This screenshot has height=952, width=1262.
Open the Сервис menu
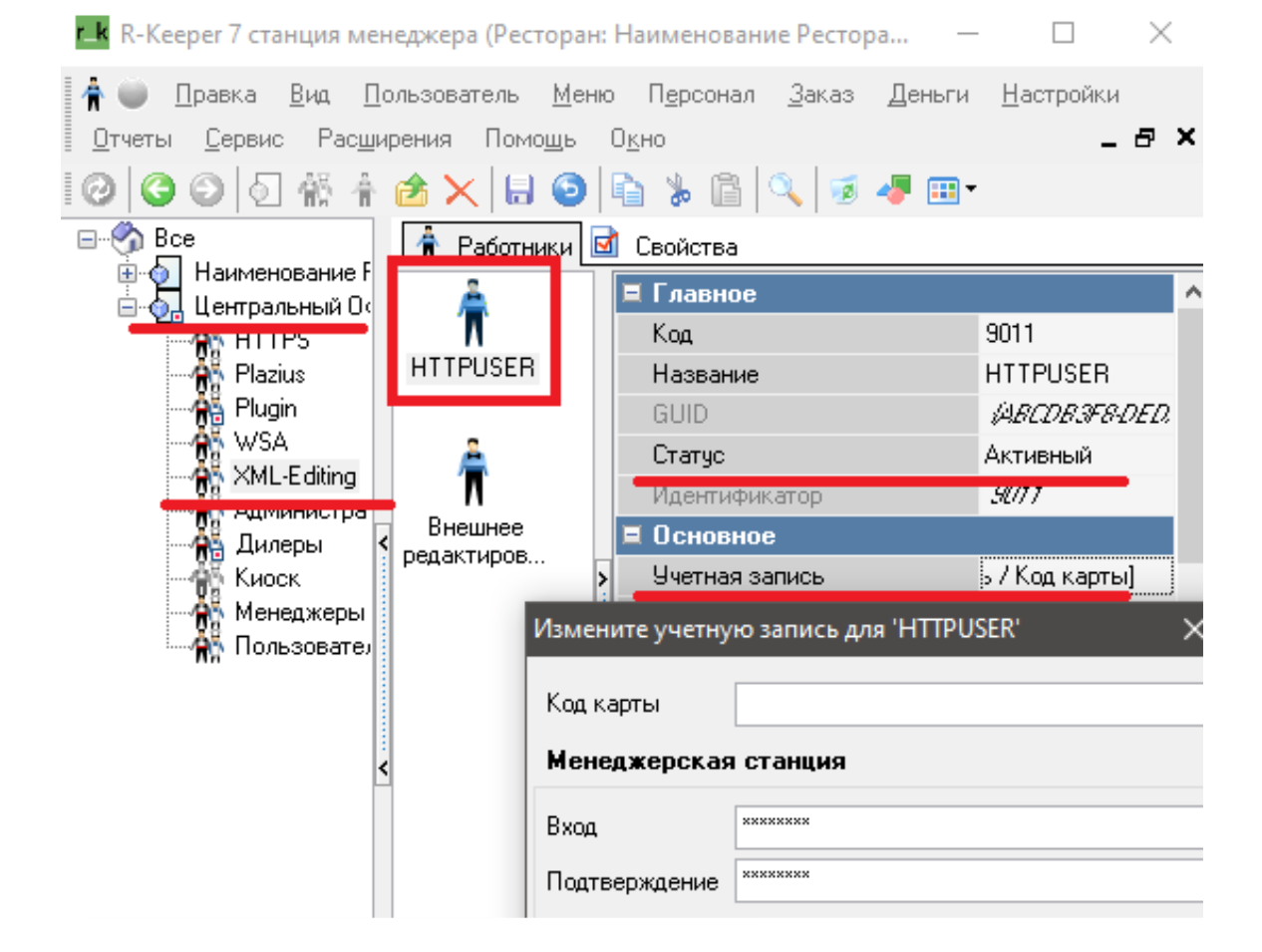click(244, 139)
